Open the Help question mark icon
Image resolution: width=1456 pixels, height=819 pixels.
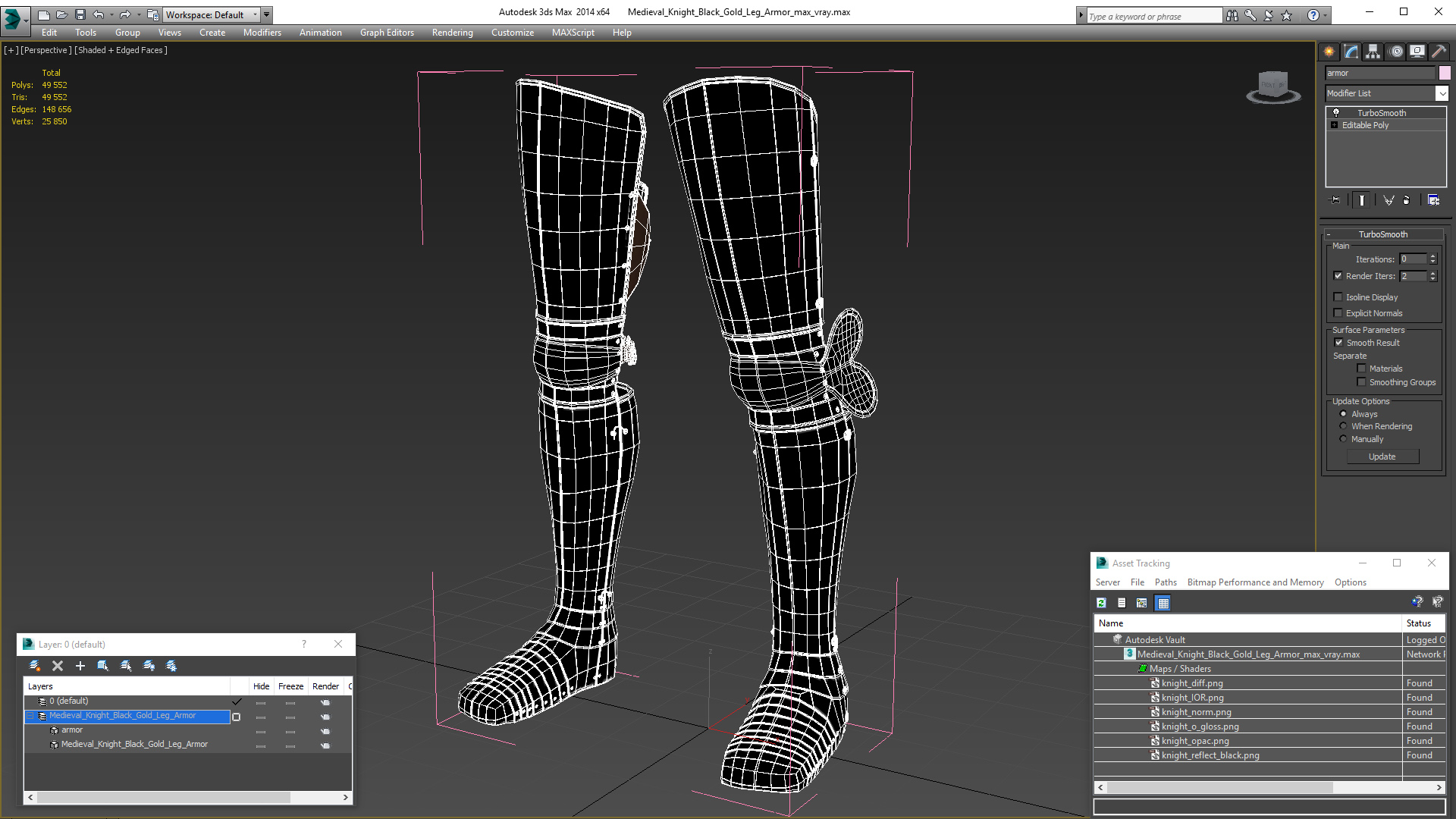[1313, 15]
